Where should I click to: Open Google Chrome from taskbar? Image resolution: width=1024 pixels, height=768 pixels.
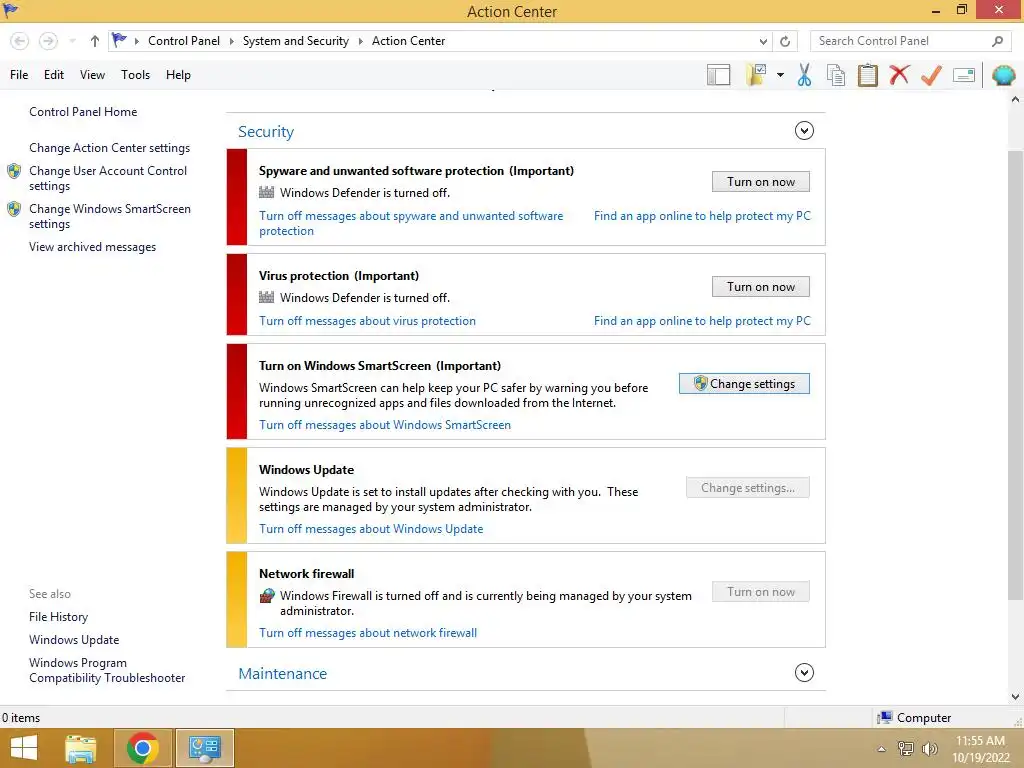point(142,748)
